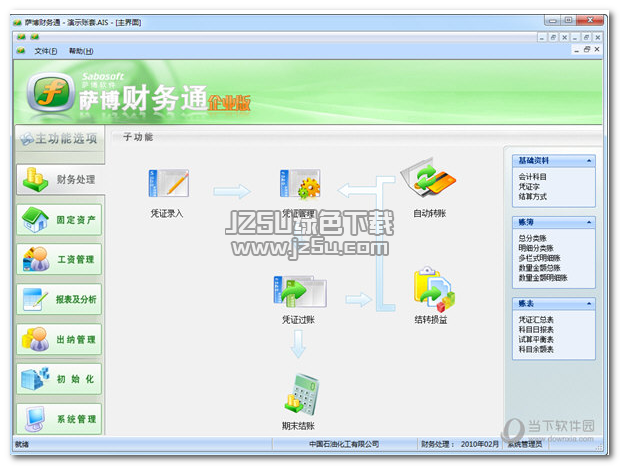Open the 报表及分析 reports module
This screenshot has height=466, width=620.
[59, 299]
